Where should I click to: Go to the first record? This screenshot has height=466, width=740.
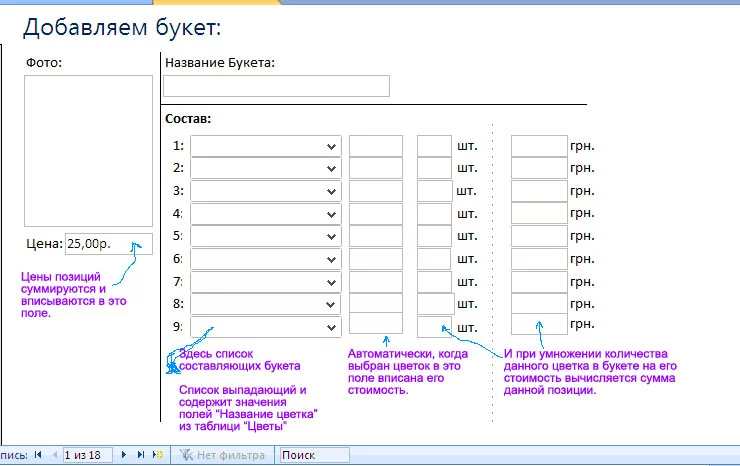pos(38,455)
